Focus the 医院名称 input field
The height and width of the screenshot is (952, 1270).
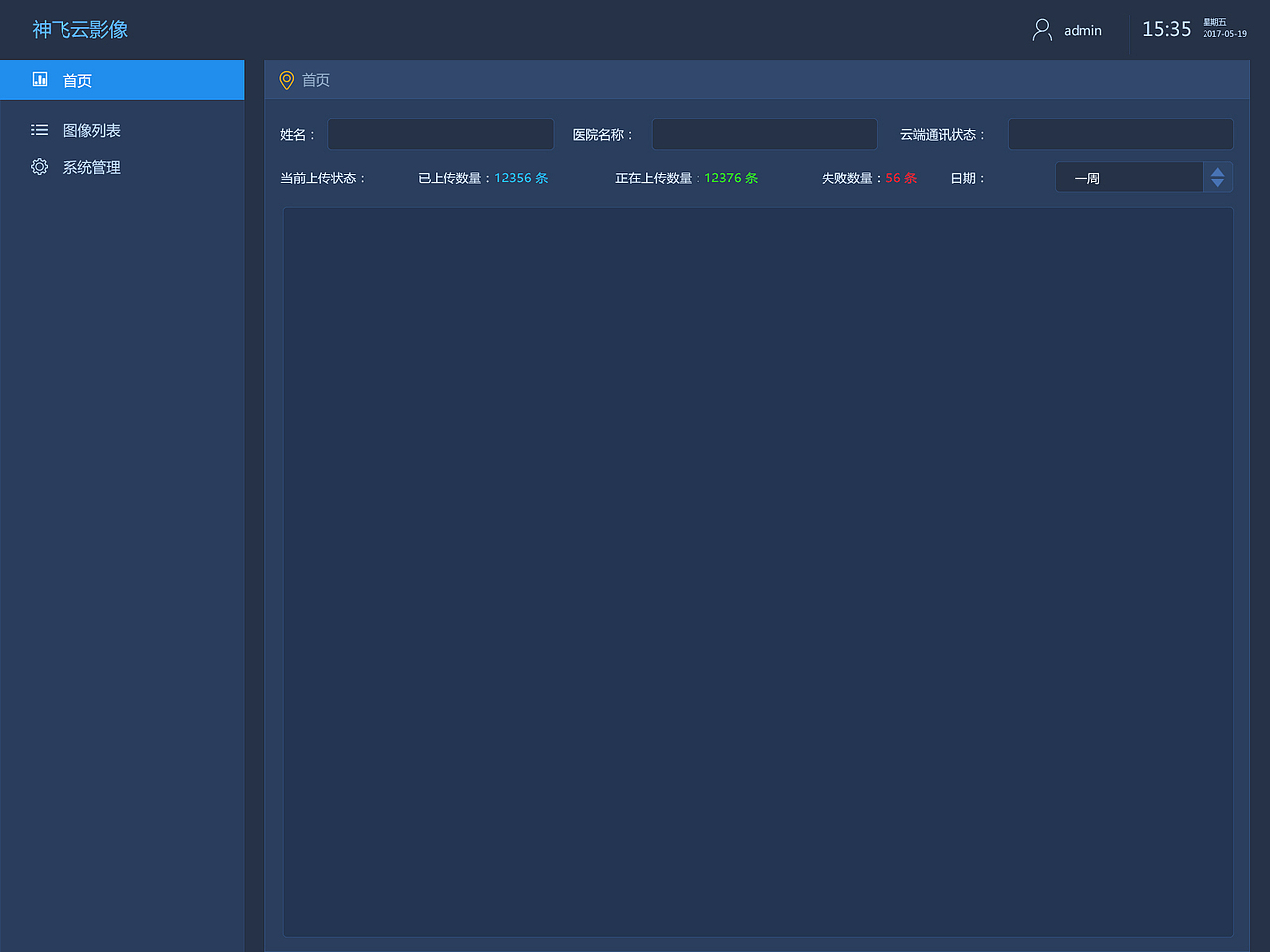(x=764, y=134)
